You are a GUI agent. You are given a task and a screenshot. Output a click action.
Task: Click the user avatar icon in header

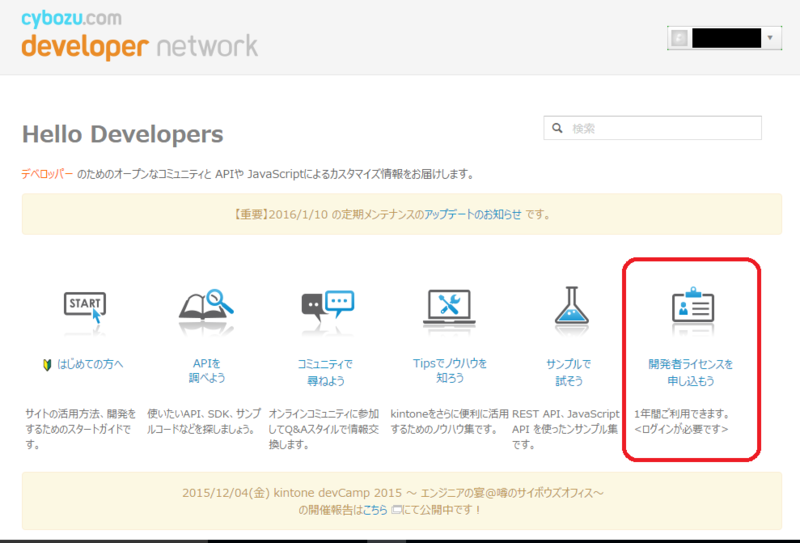pos(679,38)
